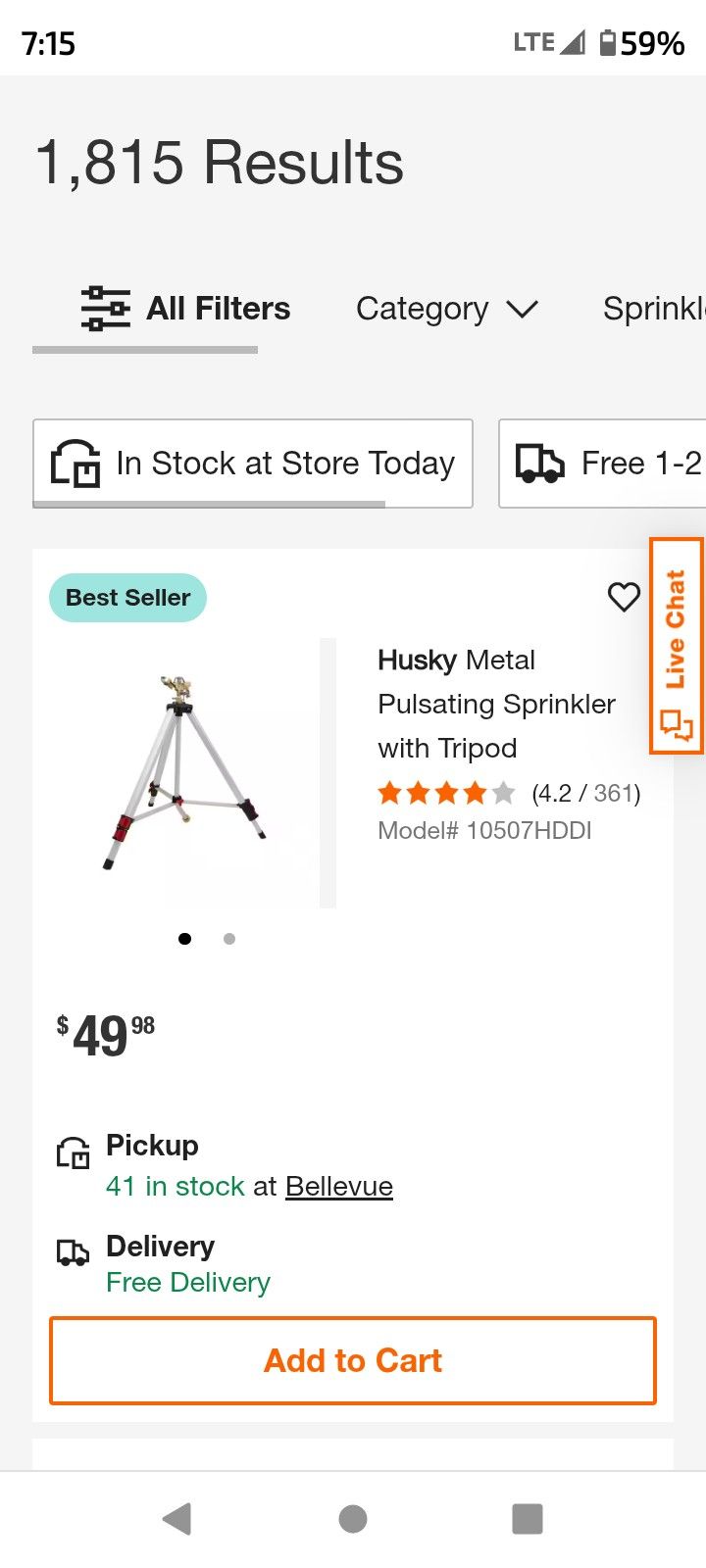This screenshot has height=1568, width=706.
Task: Tap the delivery truck icon next to Delivery
Action: 73,1252
